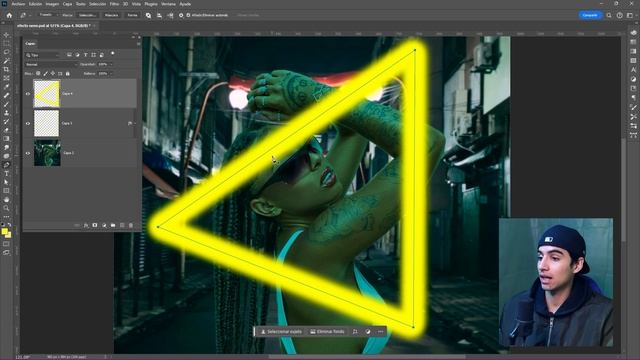Select the Crop tool

coord(6,69)
